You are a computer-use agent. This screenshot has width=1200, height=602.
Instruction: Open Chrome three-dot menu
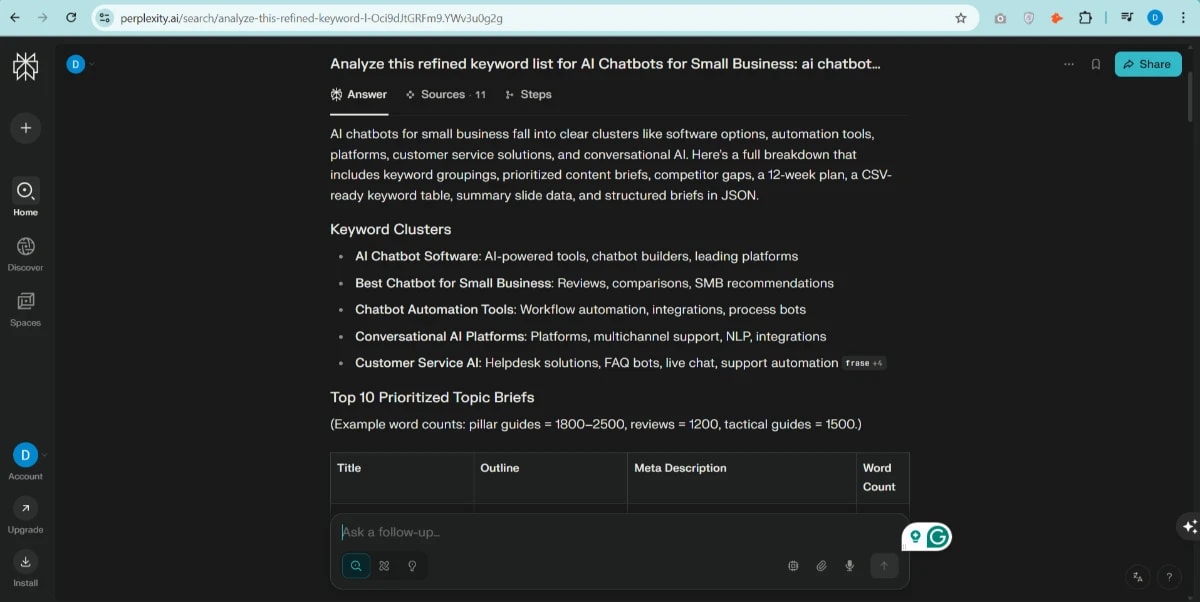[x=1183, y=17]
